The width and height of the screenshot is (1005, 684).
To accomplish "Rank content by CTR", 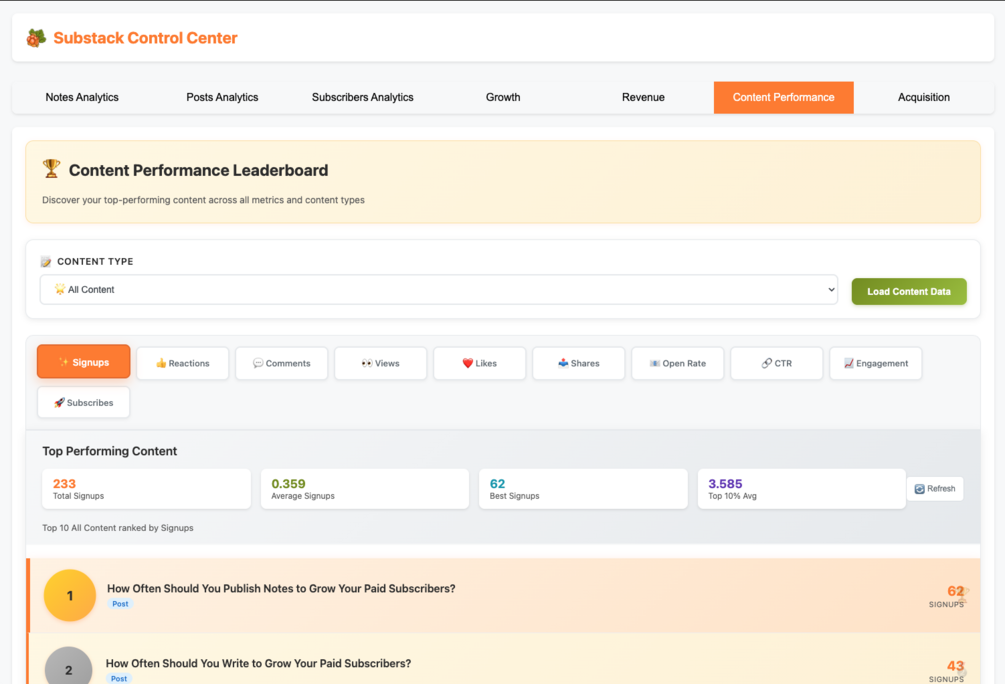I will [777, 363].
